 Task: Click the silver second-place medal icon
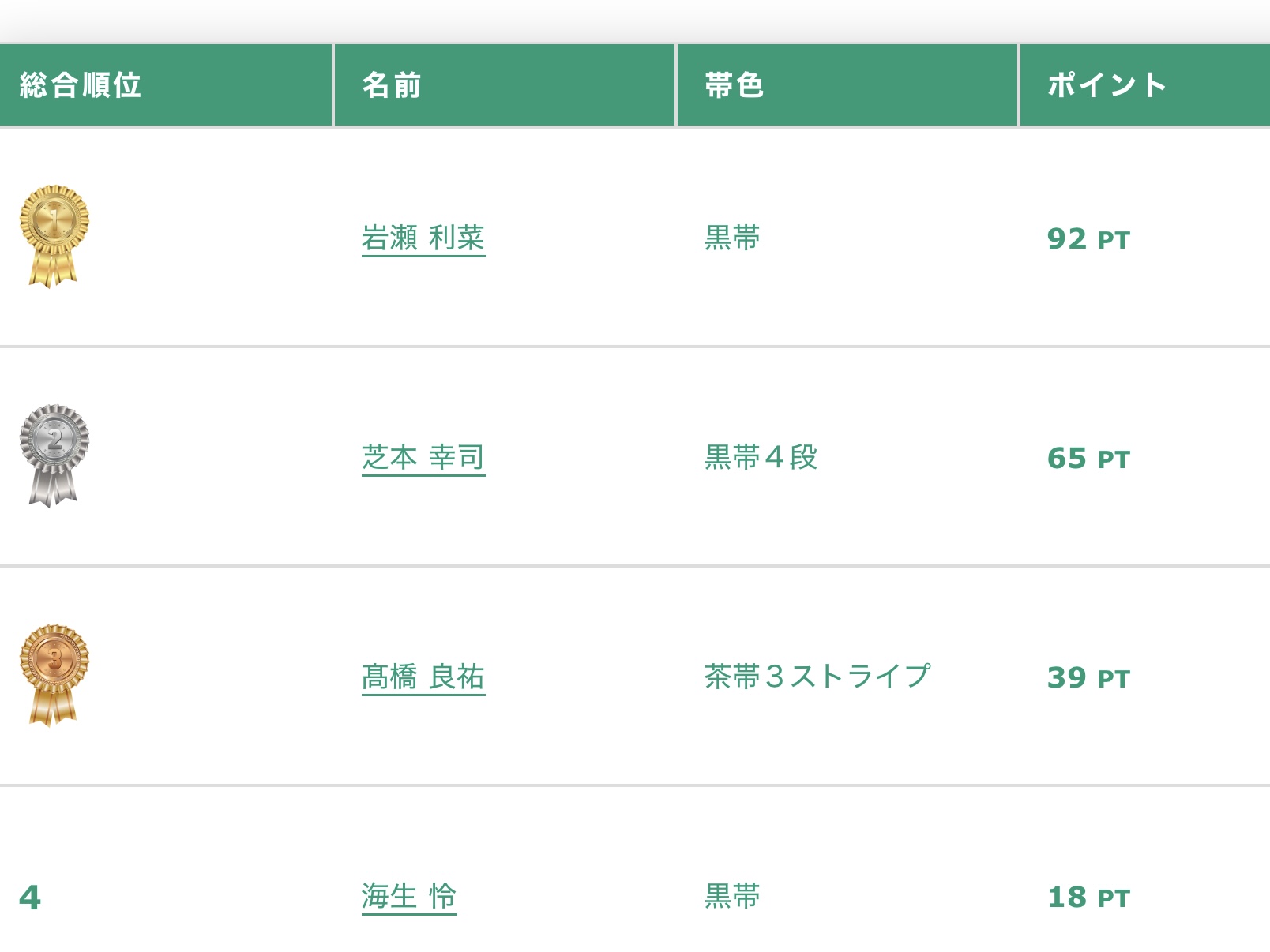pyautogui.click(x=54, y=455)
